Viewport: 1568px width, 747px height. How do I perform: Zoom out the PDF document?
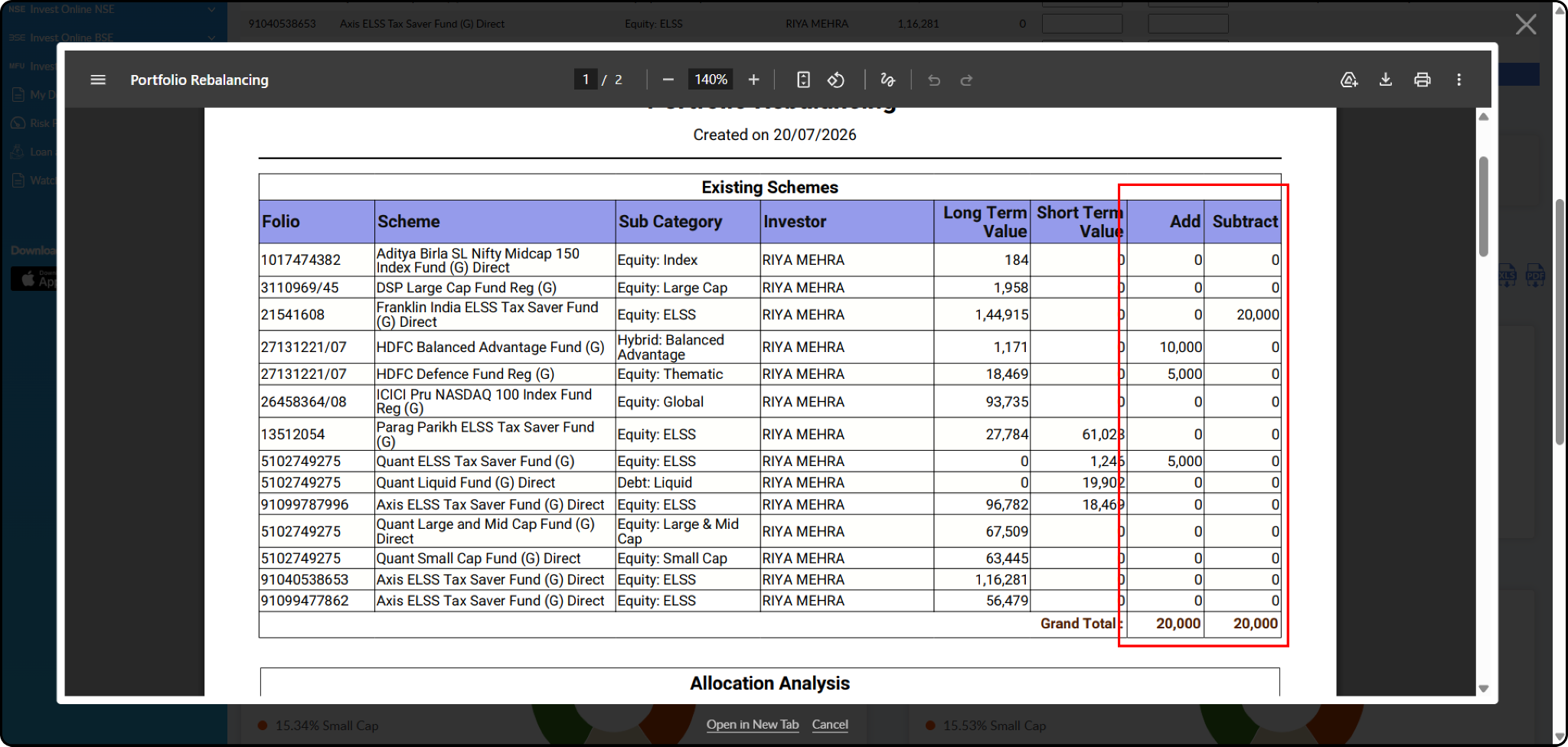pos(668,80)
